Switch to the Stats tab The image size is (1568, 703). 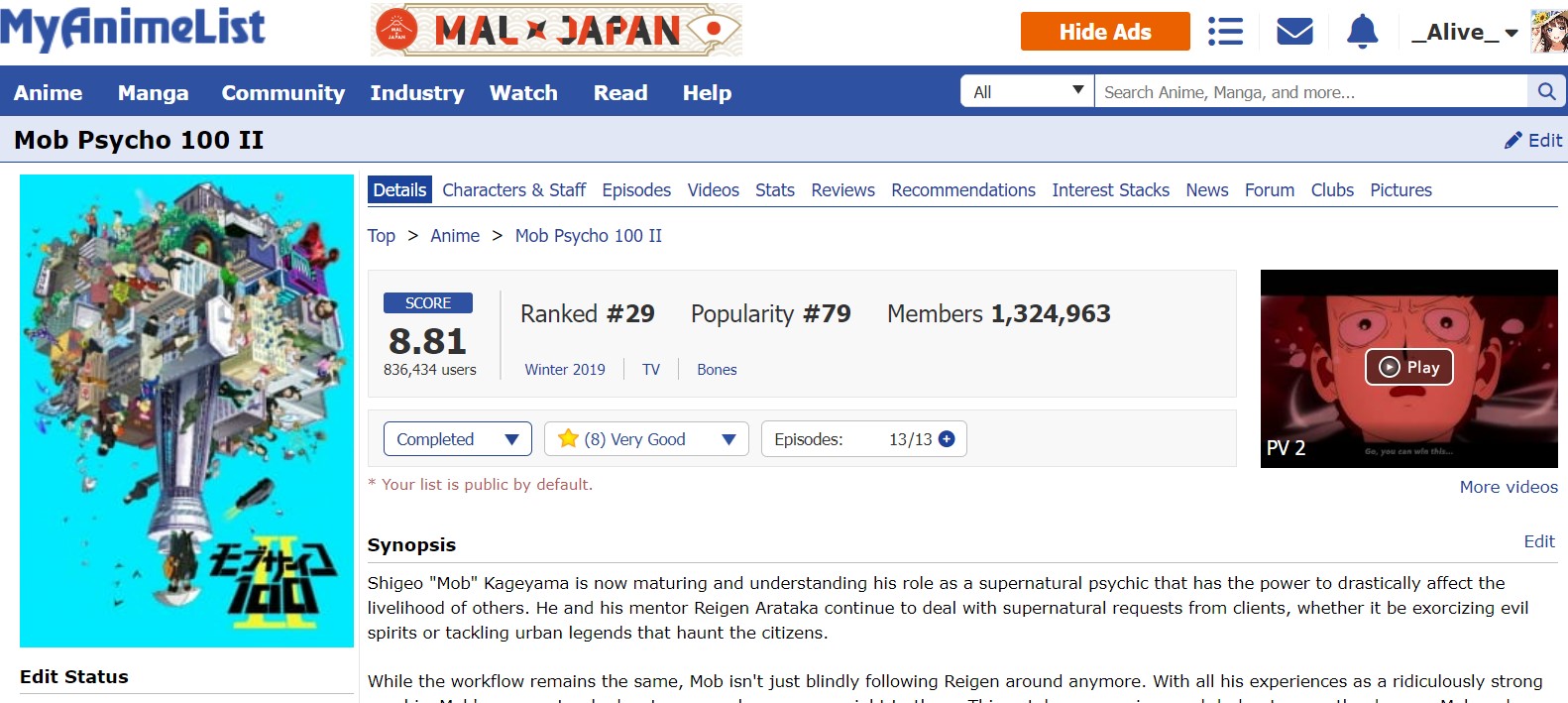tap(775, 189)
